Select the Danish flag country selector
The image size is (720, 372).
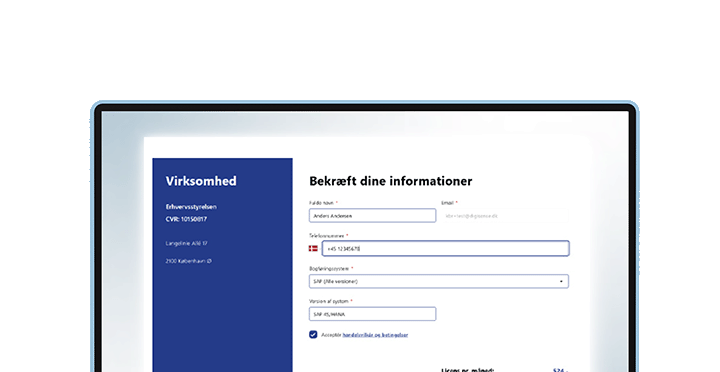click(313, 248)
